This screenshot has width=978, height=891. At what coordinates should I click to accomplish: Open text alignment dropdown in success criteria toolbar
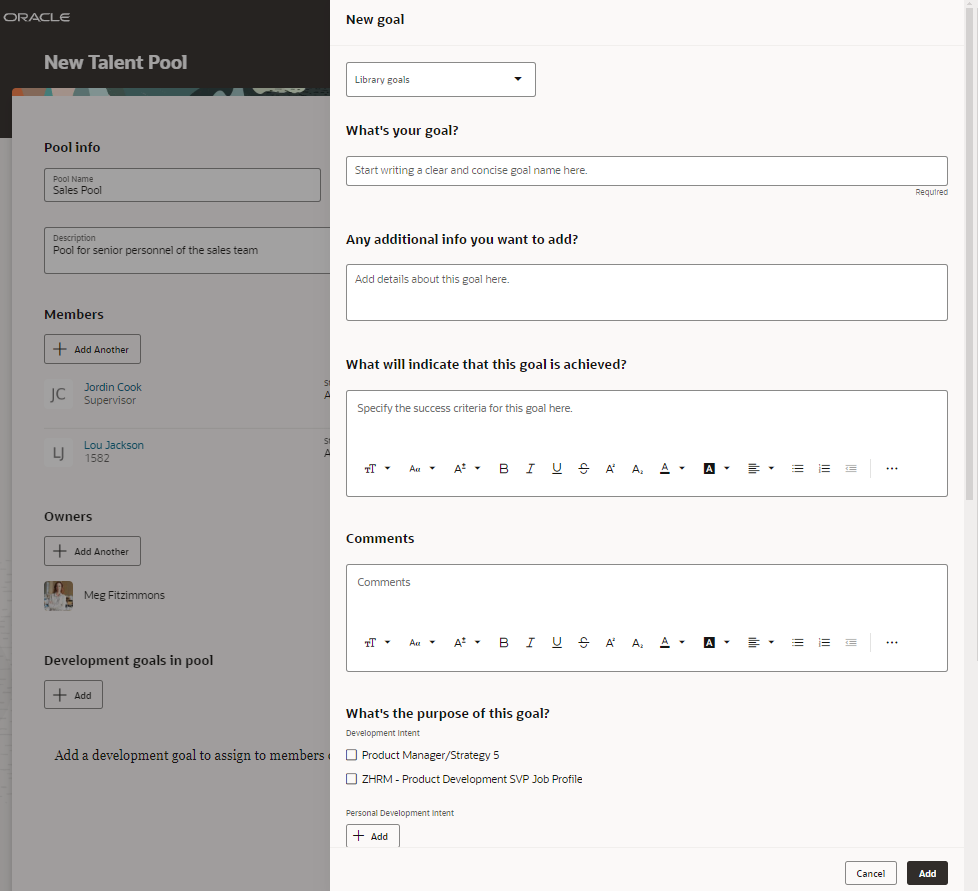[x=761, y=468]
